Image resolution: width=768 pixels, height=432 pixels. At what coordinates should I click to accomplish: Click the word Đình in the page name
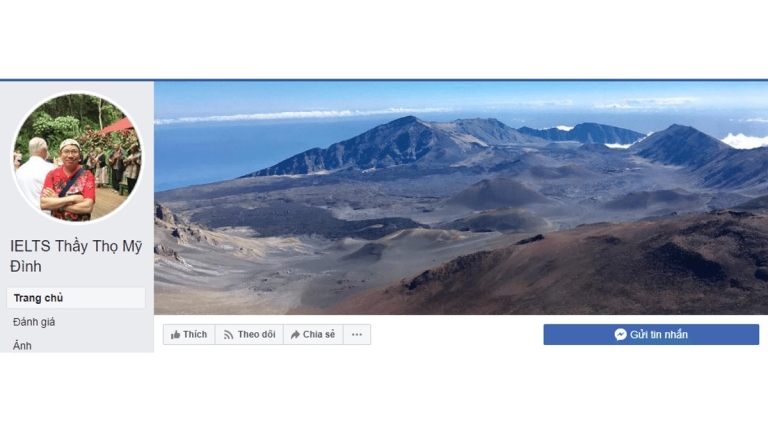coord(25,266)
